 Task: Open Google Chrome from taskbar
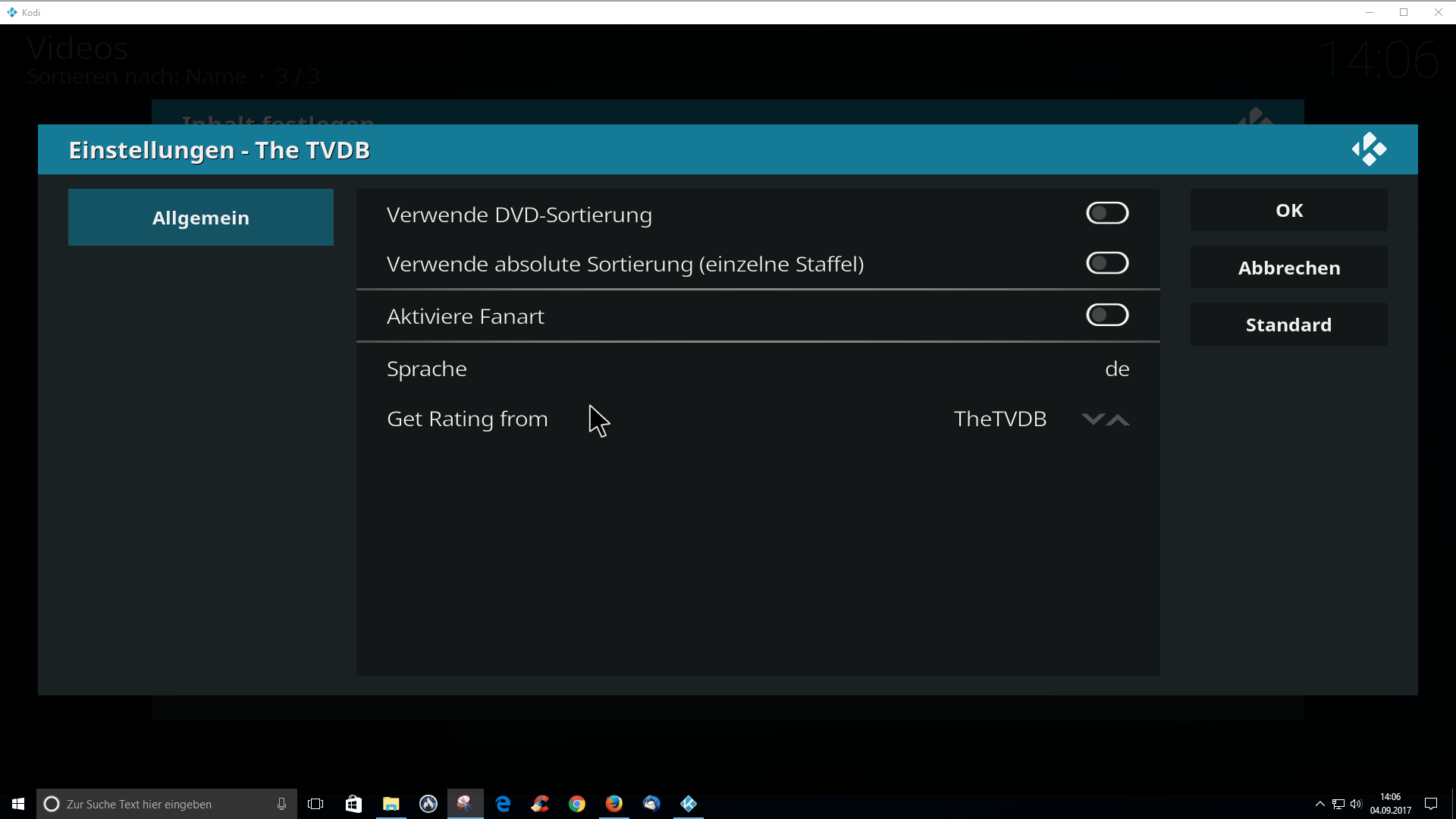click(x=577, y=804)
